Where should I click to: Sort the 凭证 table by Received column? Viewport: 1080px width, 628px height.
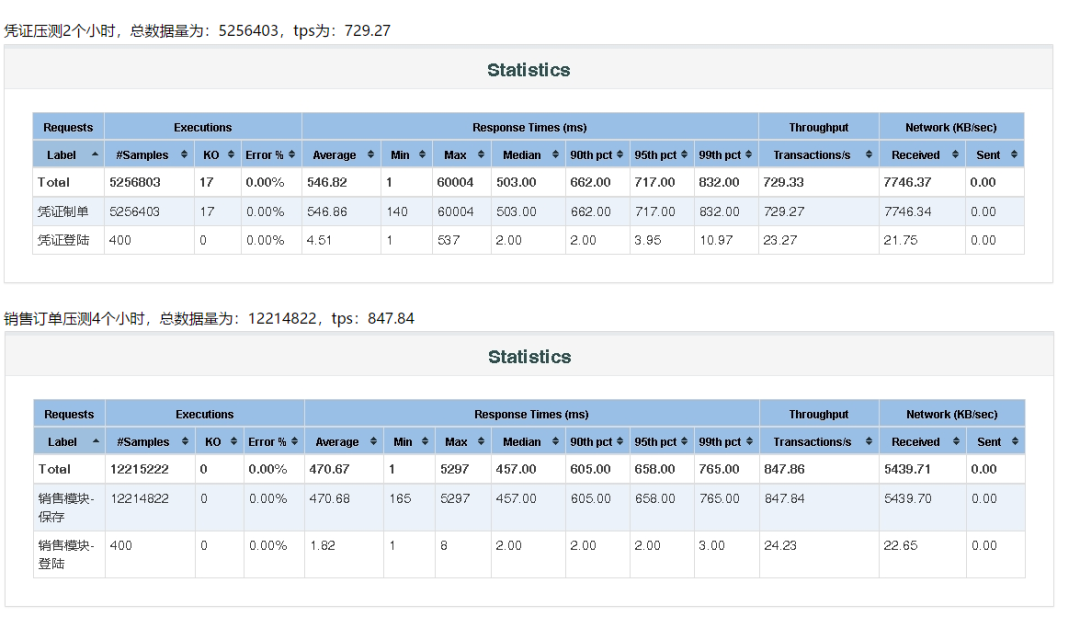[x=922, y=155]
